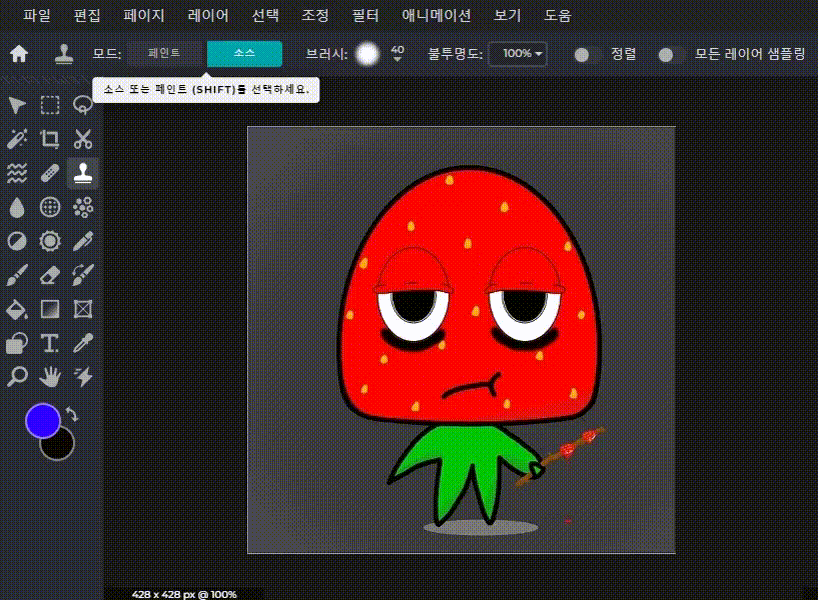Screen dimensions: 818x600
Task: Click the lightning bolt quick action icon
Action: pos(83,376)
